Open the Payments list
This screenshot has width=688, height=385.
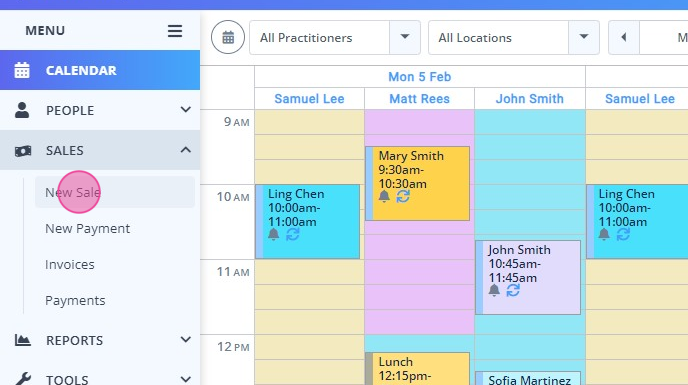(x=75, y=300)
